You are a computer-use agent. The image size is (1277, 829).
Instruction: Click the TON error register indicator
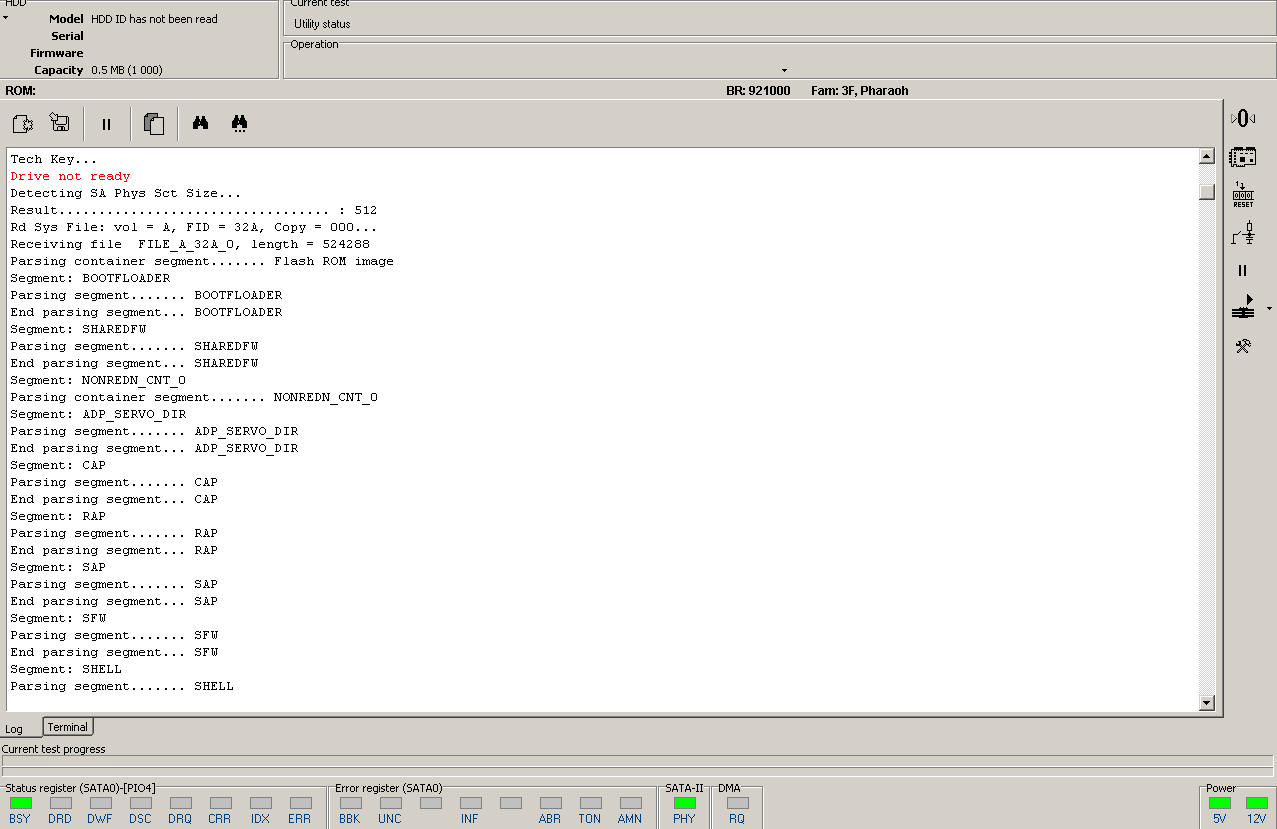coord(591,803)
